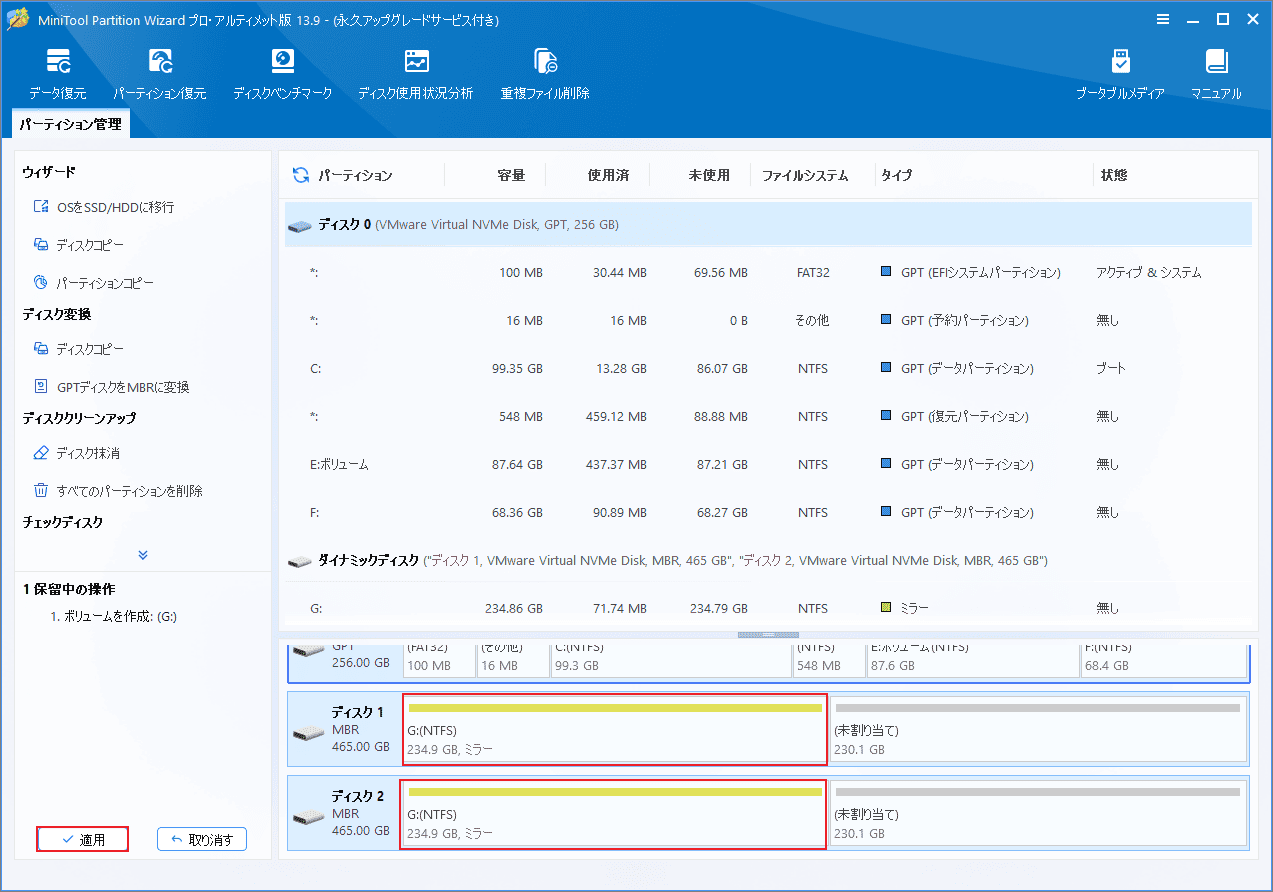The image size is (1273, 892).
Task: Sort by 使用済 column header
Action: tap(608, 175)
